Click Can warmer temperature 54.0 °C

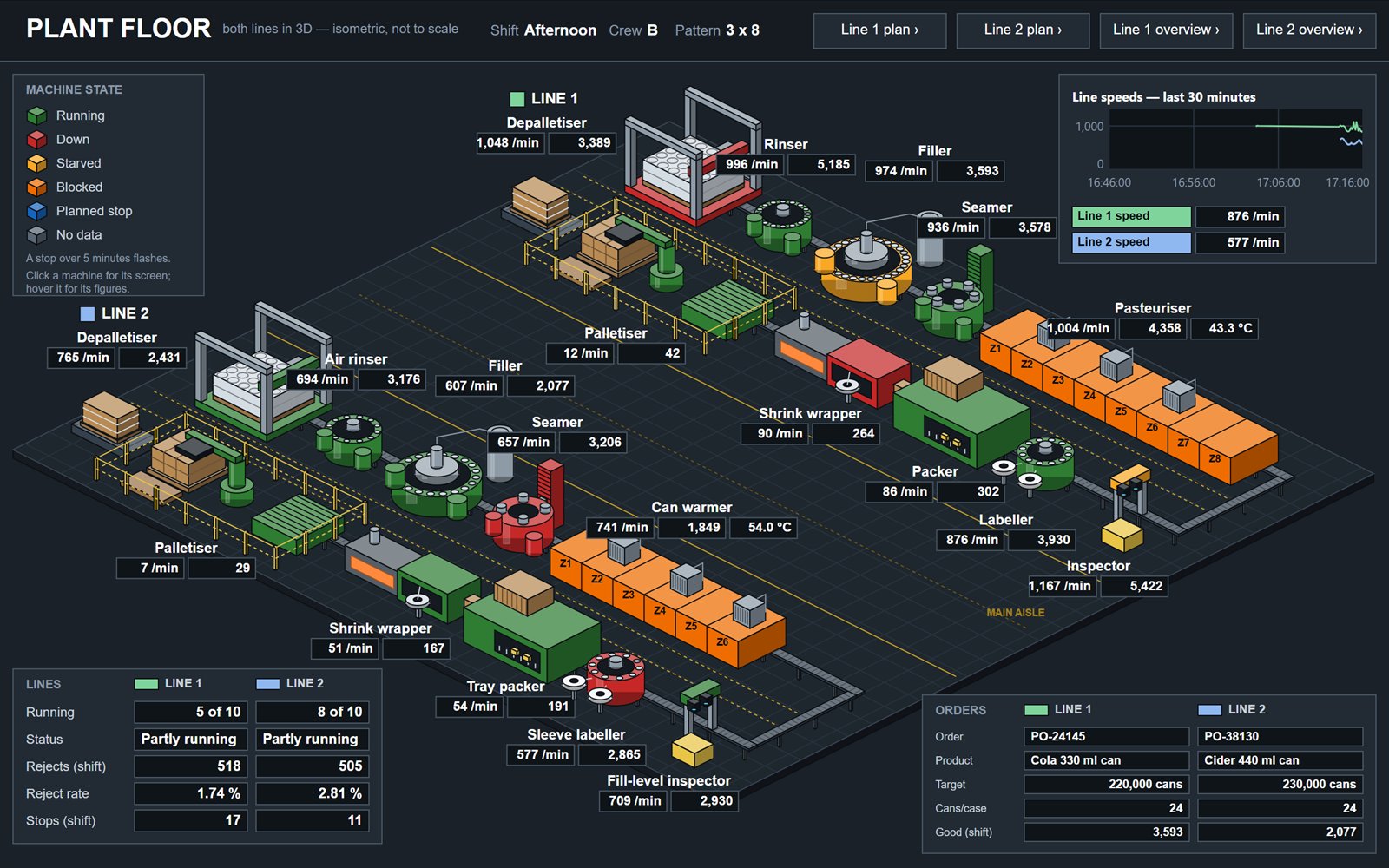click(761, 527)
